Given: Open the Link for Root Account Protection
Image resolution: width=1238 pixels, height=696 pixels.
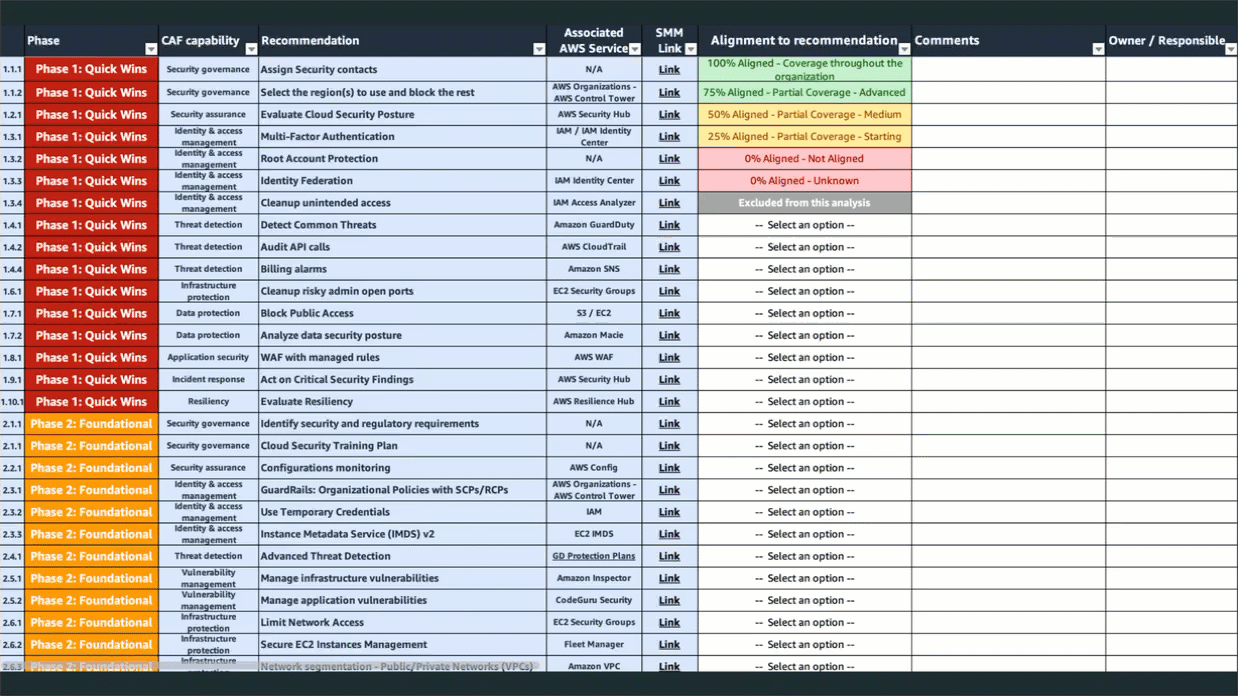Looking at the screenshot, I should pyautogui.click(x=669, y=158).
